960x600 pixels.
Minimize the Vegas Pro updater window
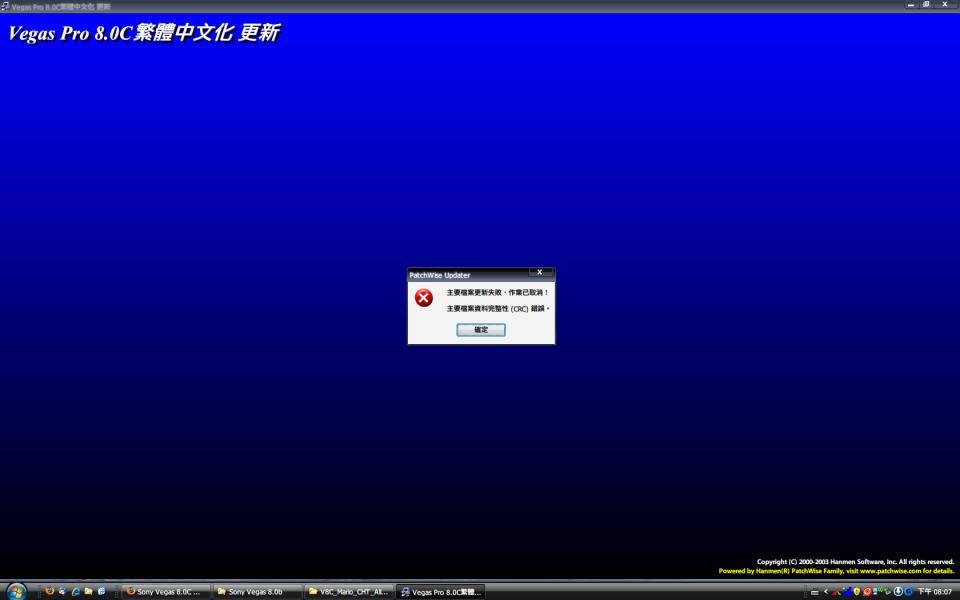911,5
